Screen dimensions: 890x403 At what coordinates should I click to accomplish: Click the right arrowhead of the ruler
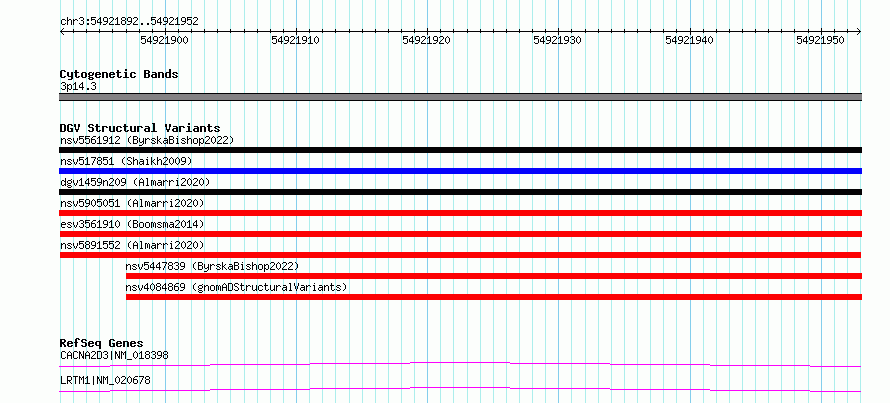point(859,32)
